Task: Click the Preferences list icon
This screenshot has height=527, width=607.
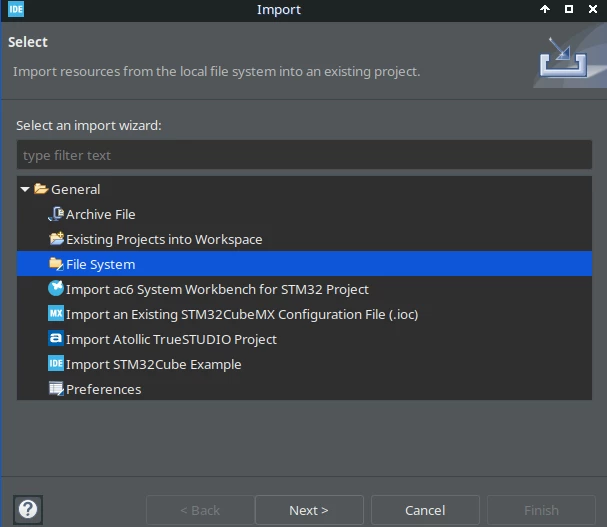Action: (x=57, y=389)
